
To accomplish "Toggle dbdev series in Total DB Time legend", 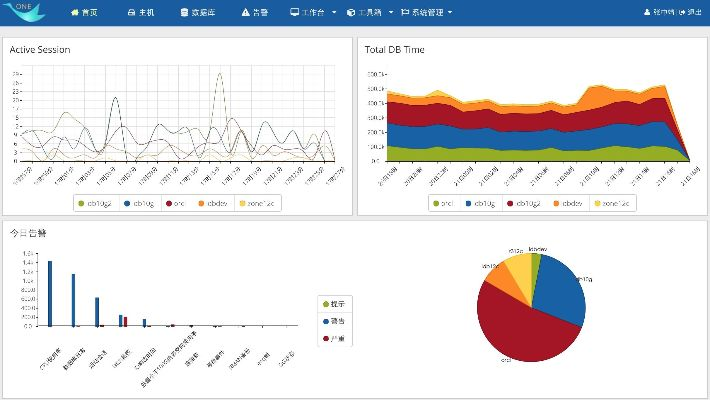I will [566, 203].
